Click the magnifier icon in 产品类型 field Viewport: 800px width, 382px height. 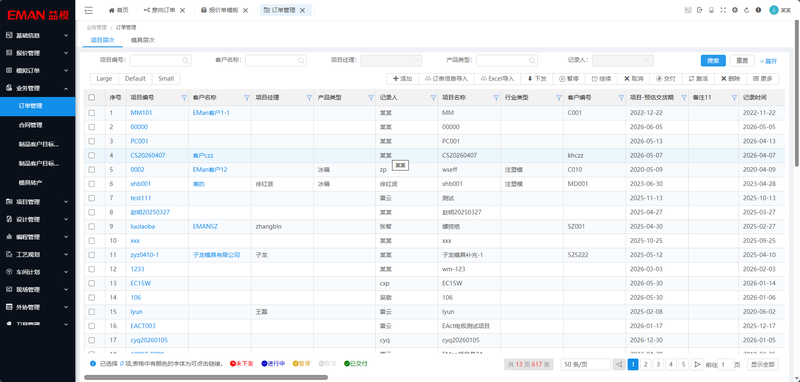532,60
